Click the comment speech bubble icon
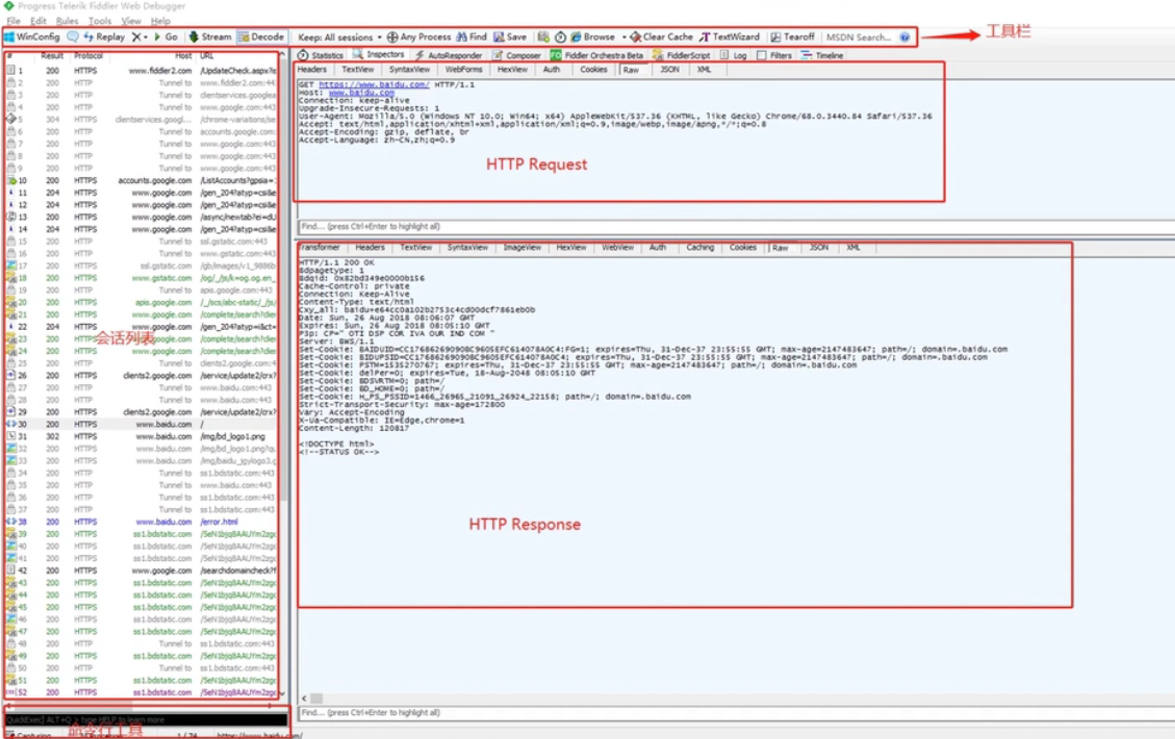The height and width of the screenshot is (739, 1175). coord(73,37)
